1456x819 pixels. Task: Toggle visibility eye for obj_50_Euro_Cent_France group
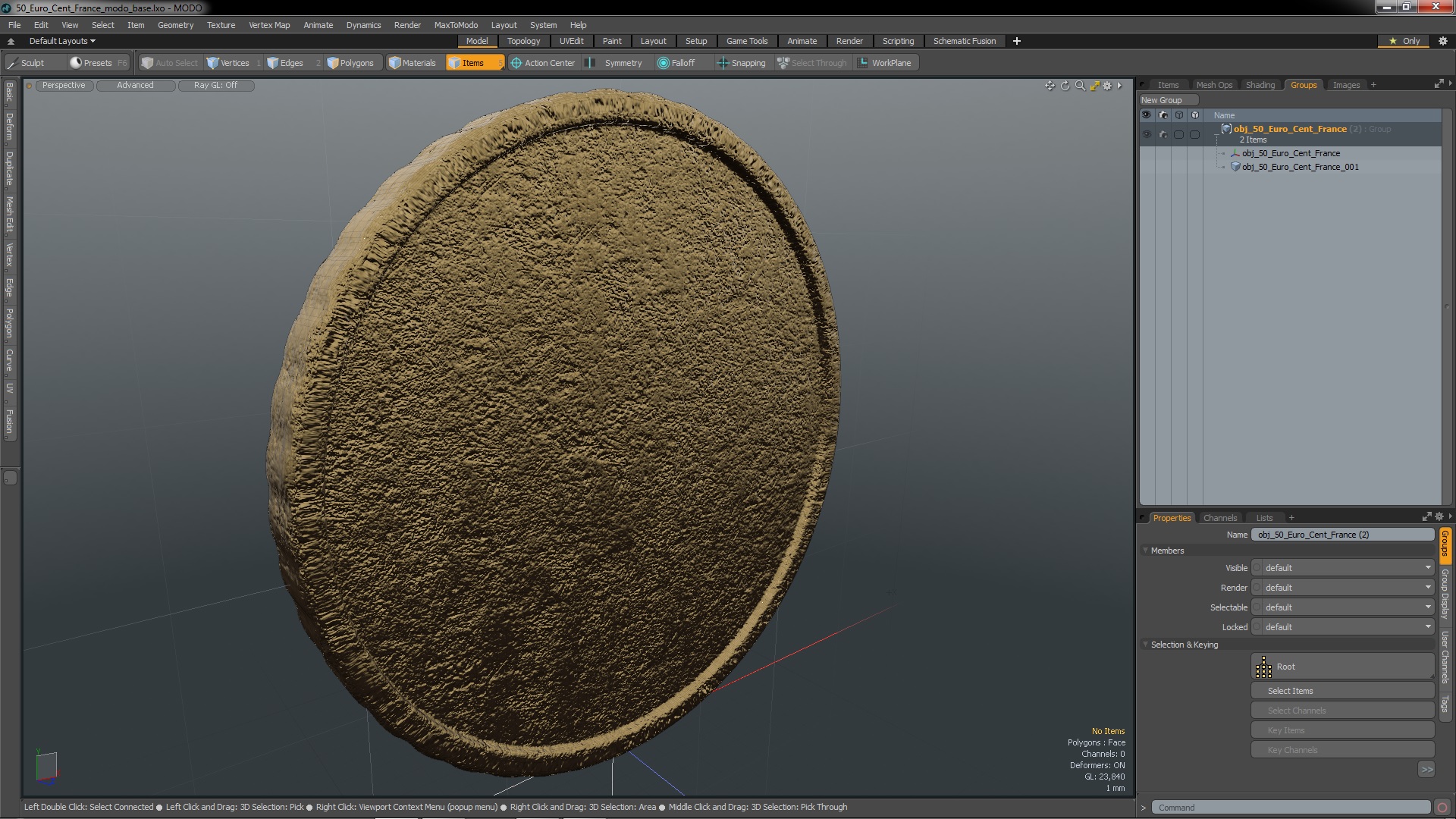pyautogui.click(x=1147, y=134)
